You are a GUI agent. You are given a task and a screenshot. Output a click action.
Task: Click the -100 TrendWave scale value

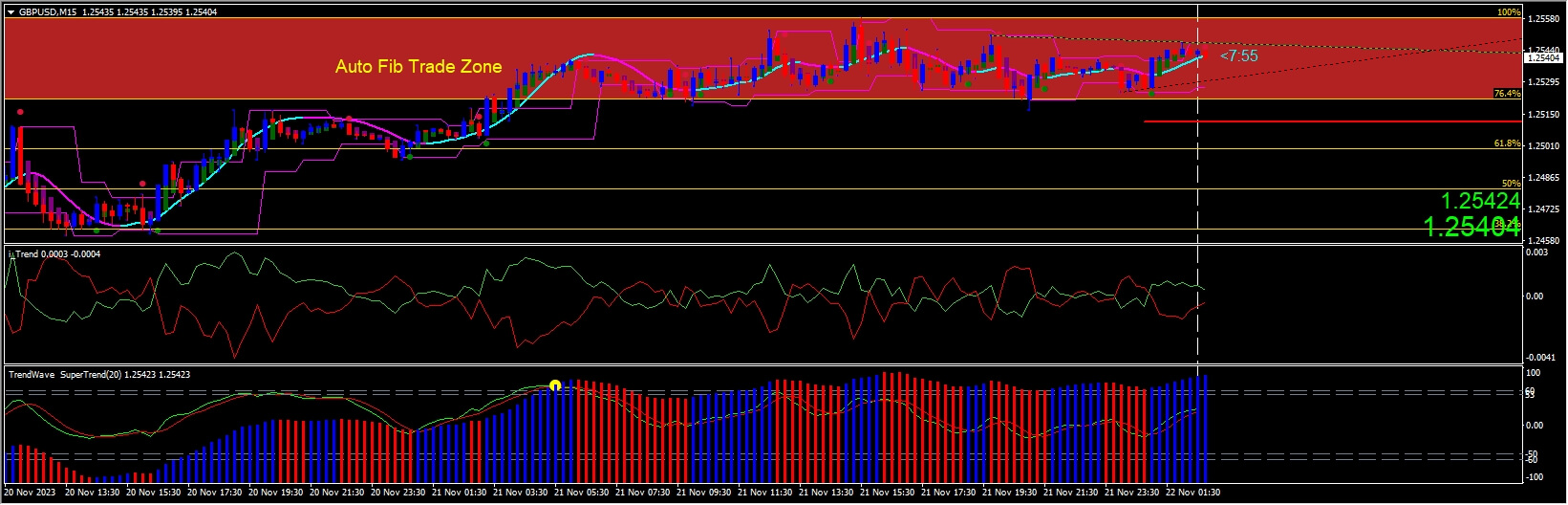1536,478
